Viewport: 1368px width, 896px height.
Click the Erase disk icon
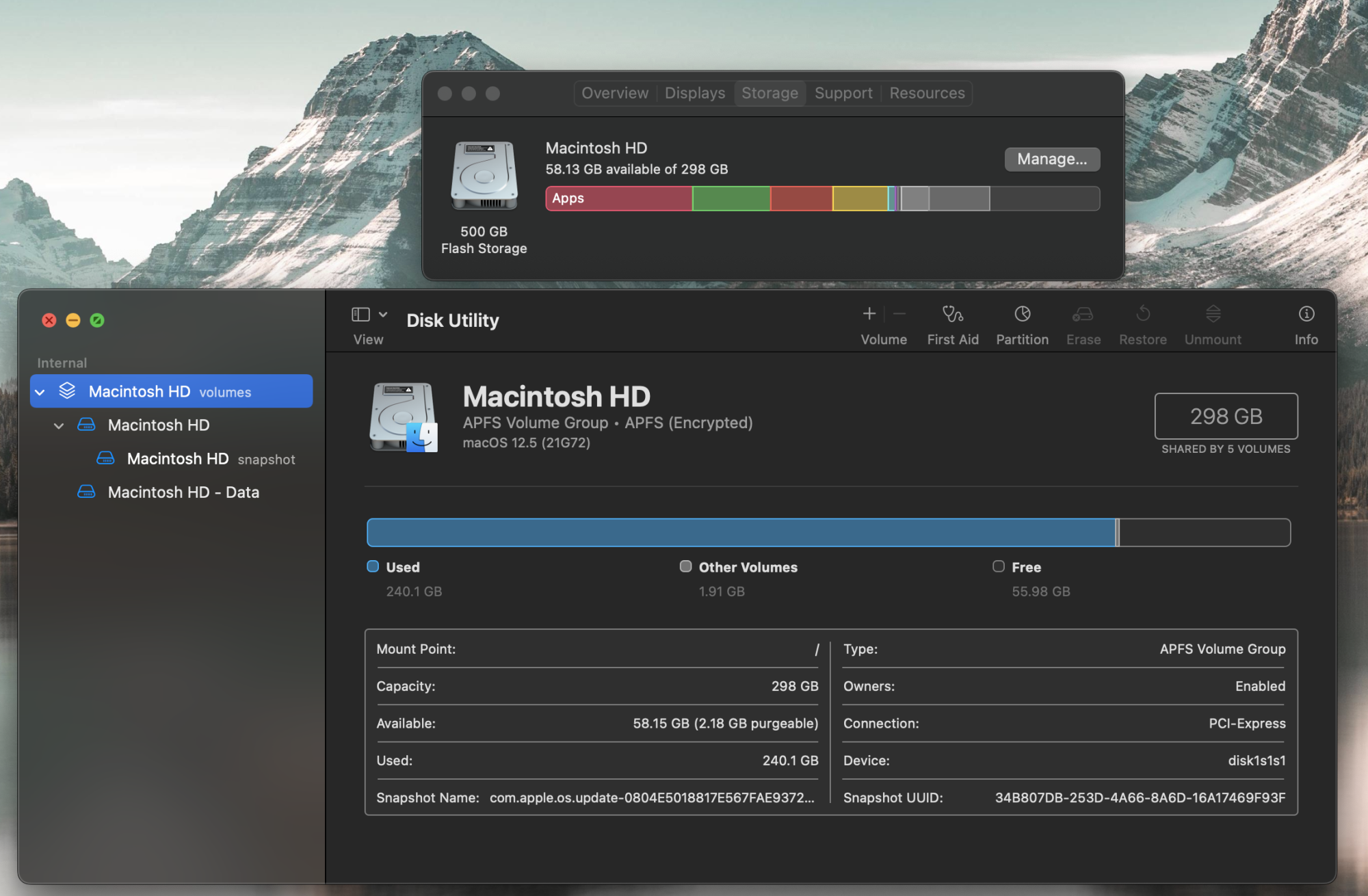pyautogui.click(x=1083, y=314)
